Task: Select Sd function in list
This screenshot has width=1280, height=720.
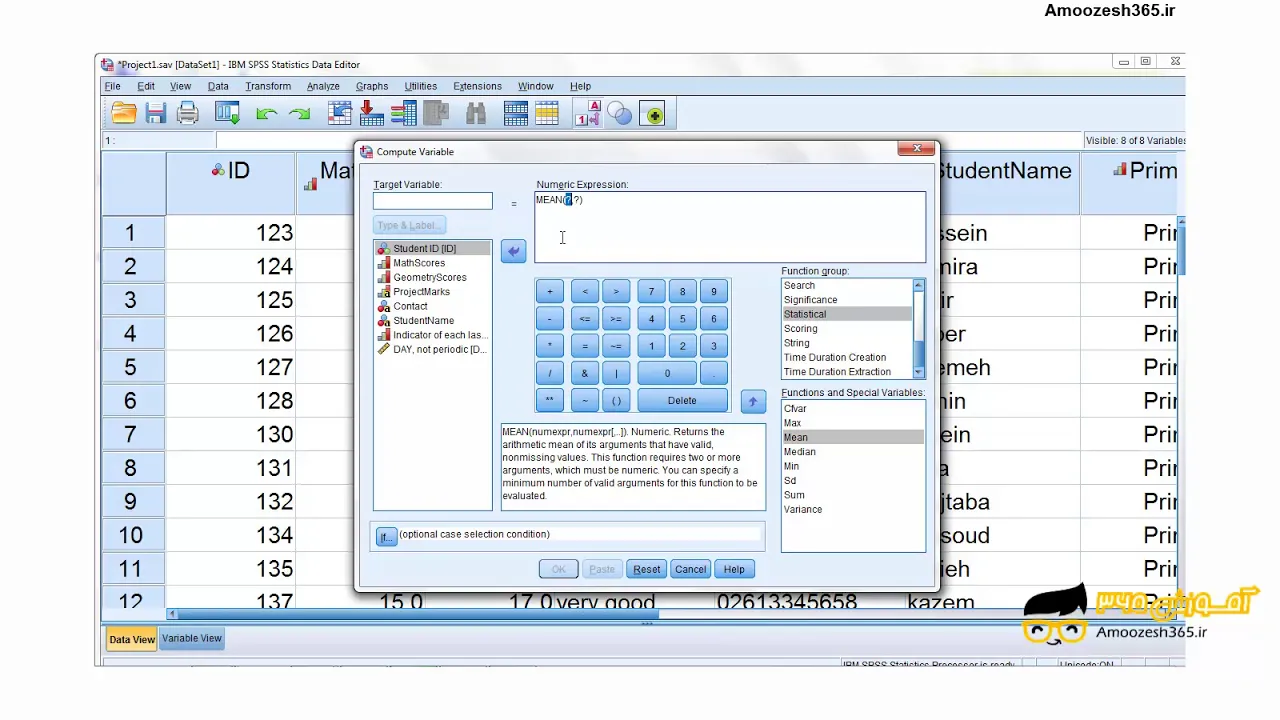Action: [853, 481]
